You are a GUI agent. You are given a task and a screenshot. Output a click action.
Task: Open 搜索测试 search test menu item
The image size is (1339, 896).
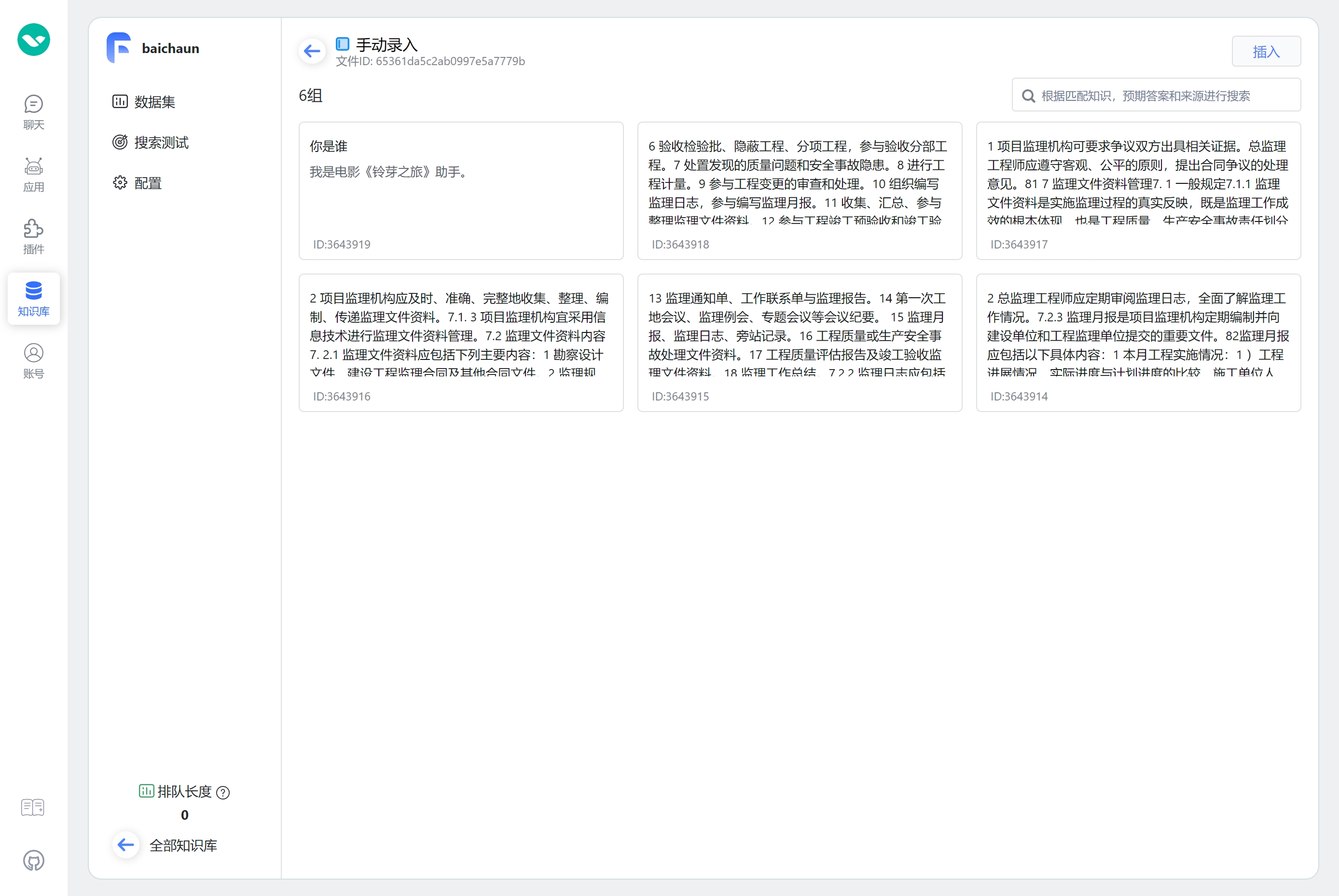pos(161,142)
